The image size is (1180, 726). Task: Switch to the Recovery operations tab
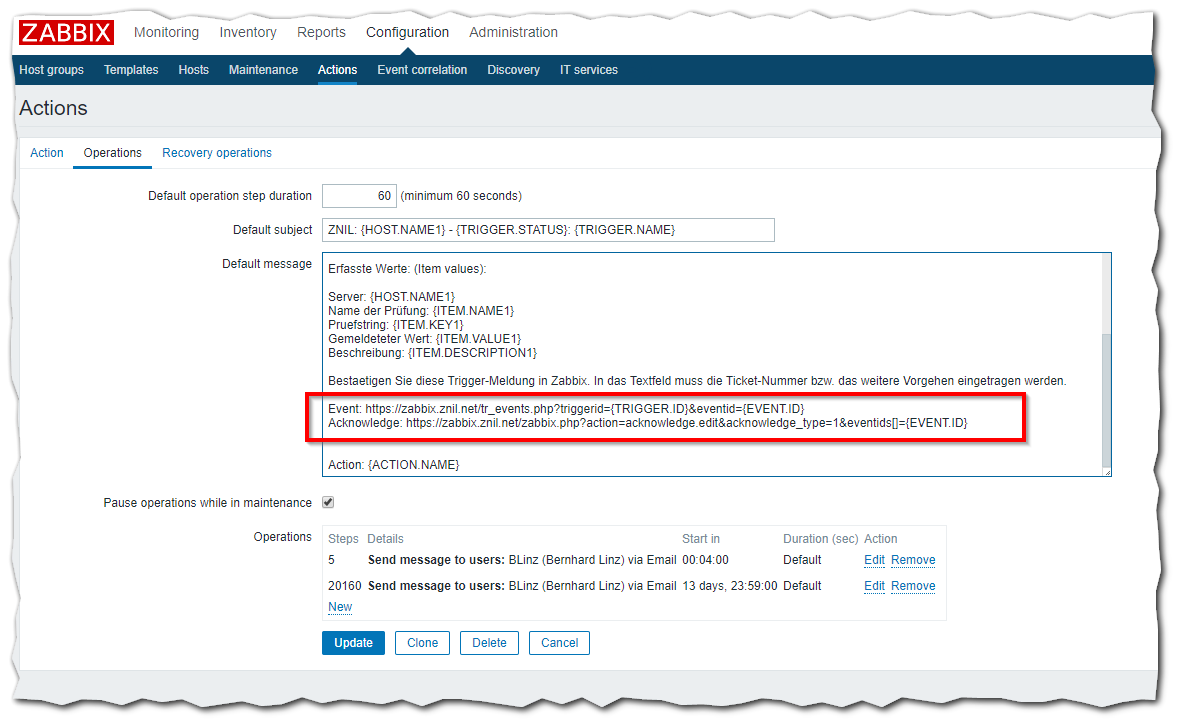217,153
